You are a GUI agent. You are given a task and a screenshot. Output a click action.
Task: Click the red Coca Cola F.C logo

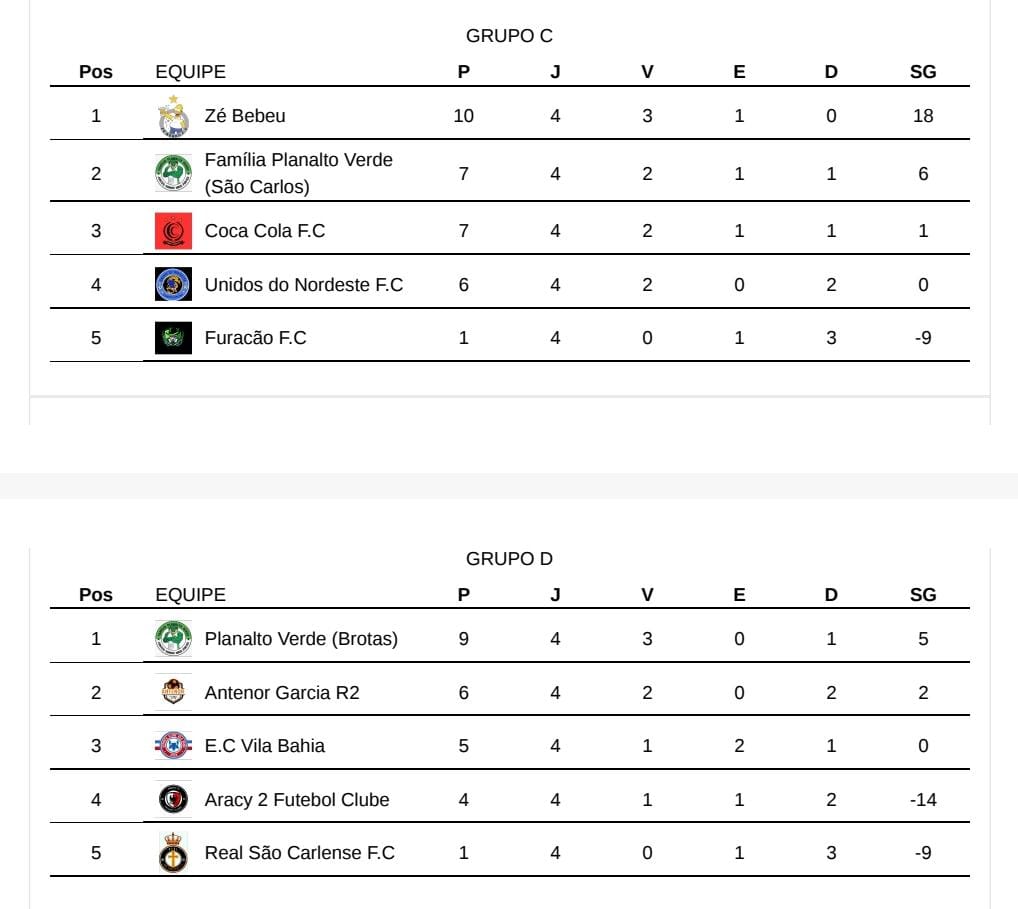[173, 231]
